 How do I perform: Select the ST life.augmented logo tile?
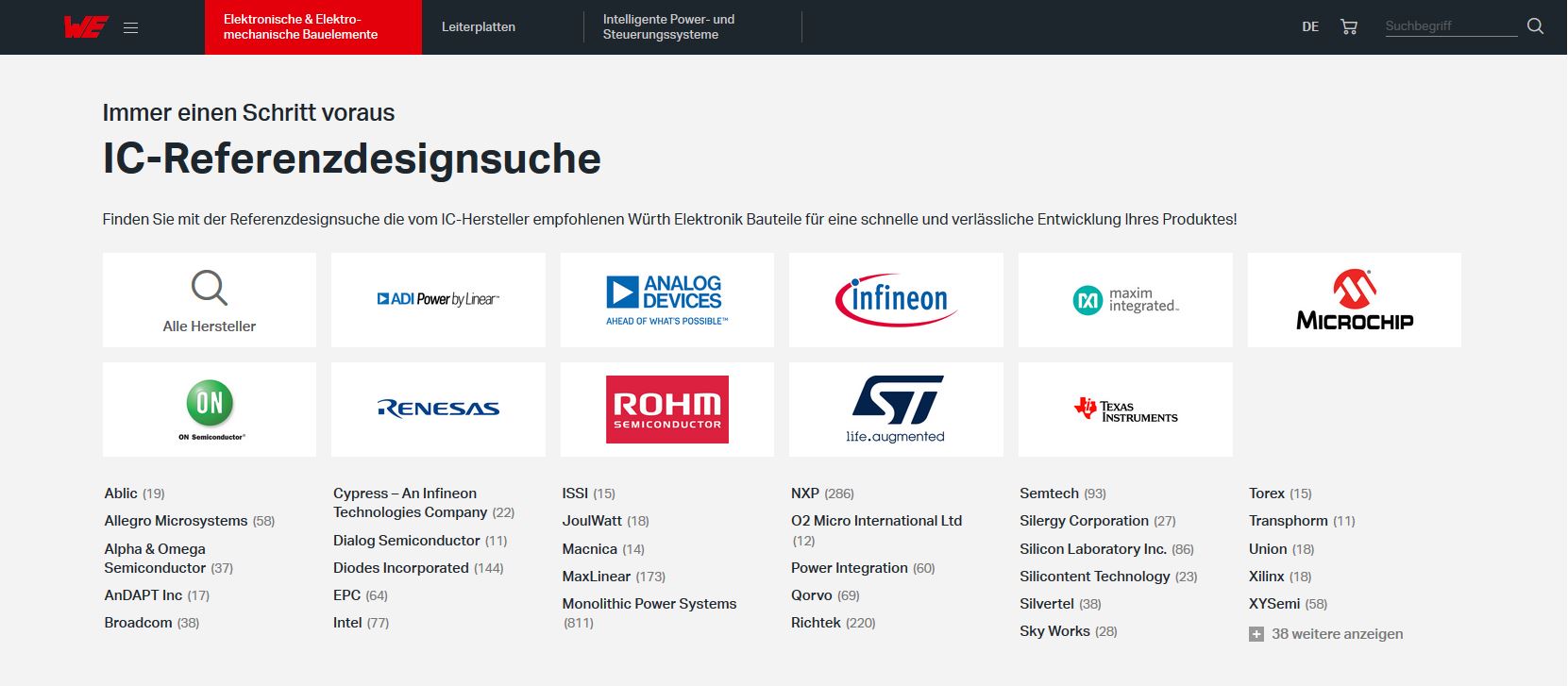[896, 410]
